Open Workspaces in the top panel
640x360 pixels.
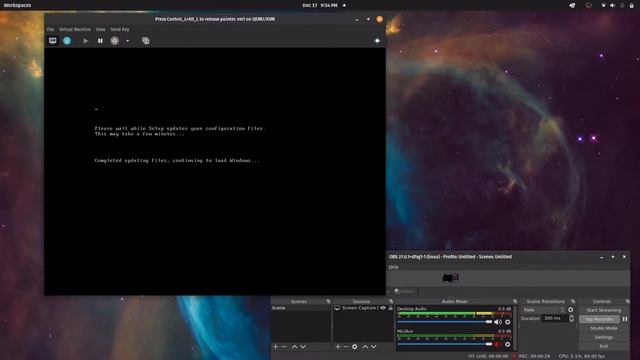[x=17, y=5]
